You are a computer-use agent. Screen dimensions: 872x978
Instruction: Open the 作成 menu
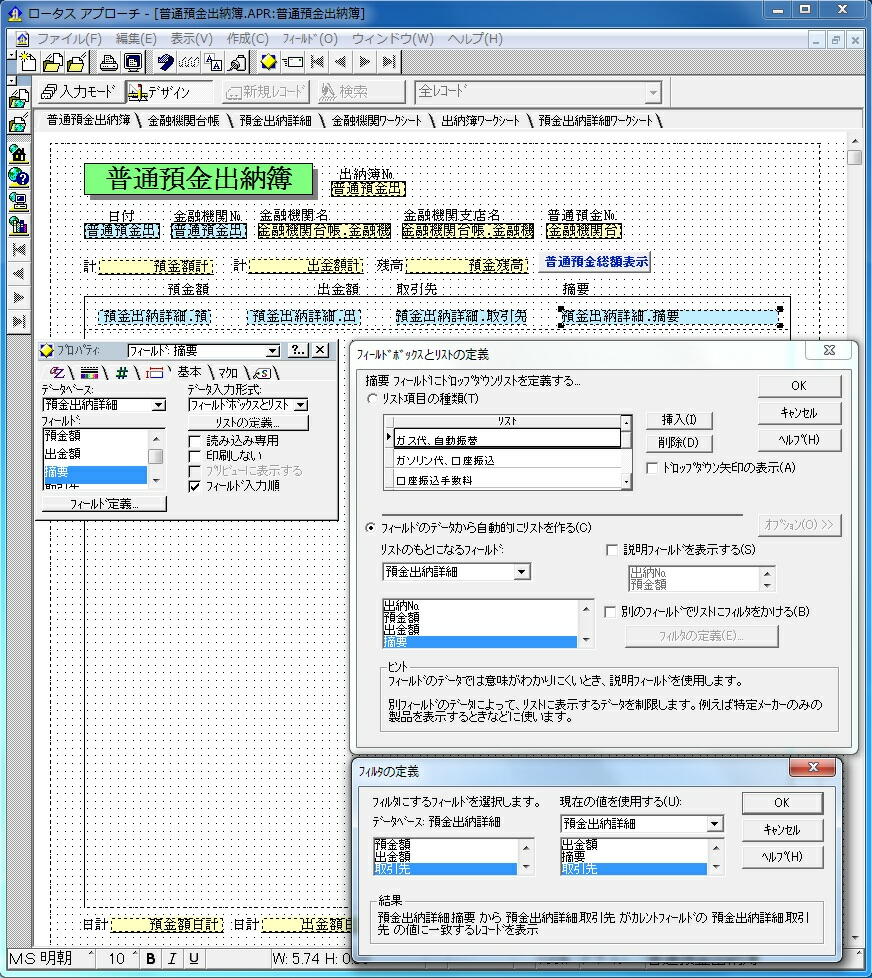[248, 39]
